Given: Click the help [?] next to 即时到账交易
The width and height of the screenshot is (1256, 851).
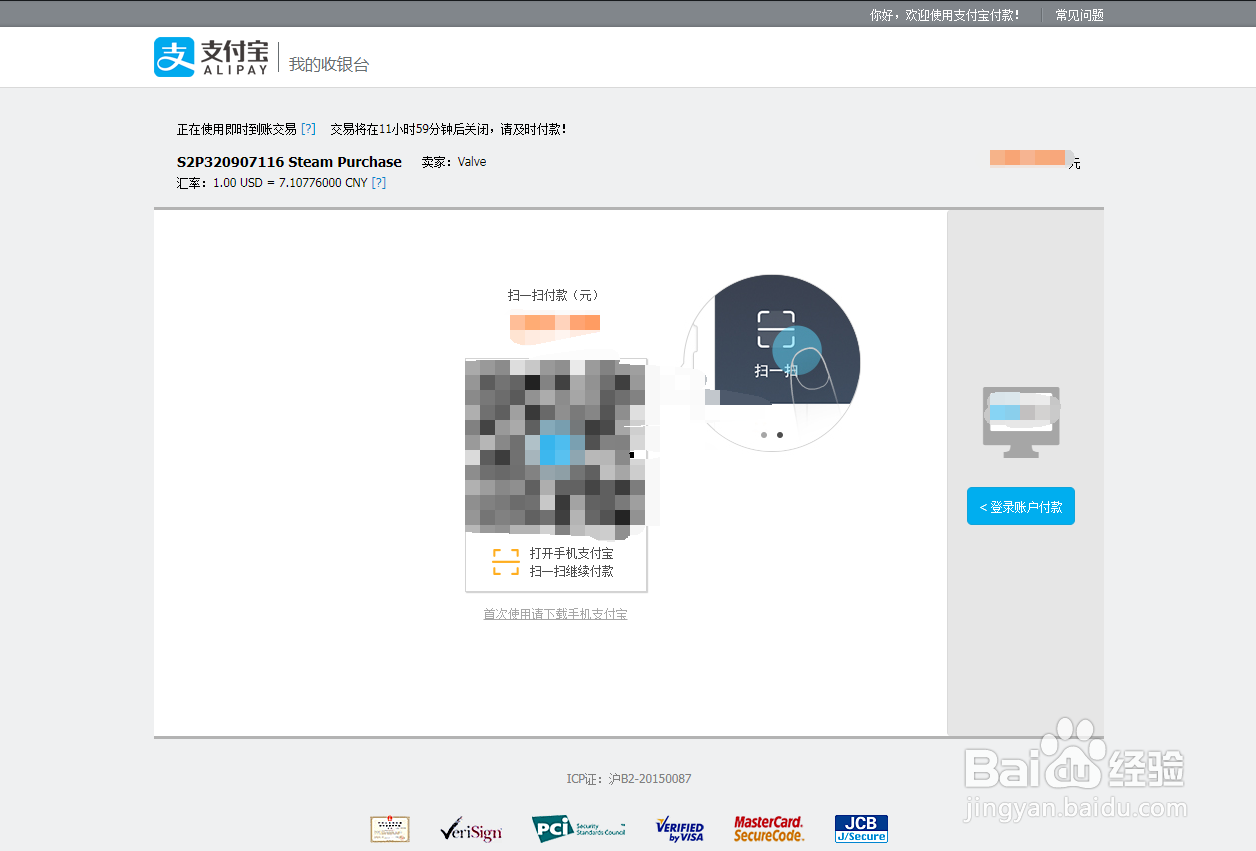Looking at the screenshot, I should tap(308, 129).
